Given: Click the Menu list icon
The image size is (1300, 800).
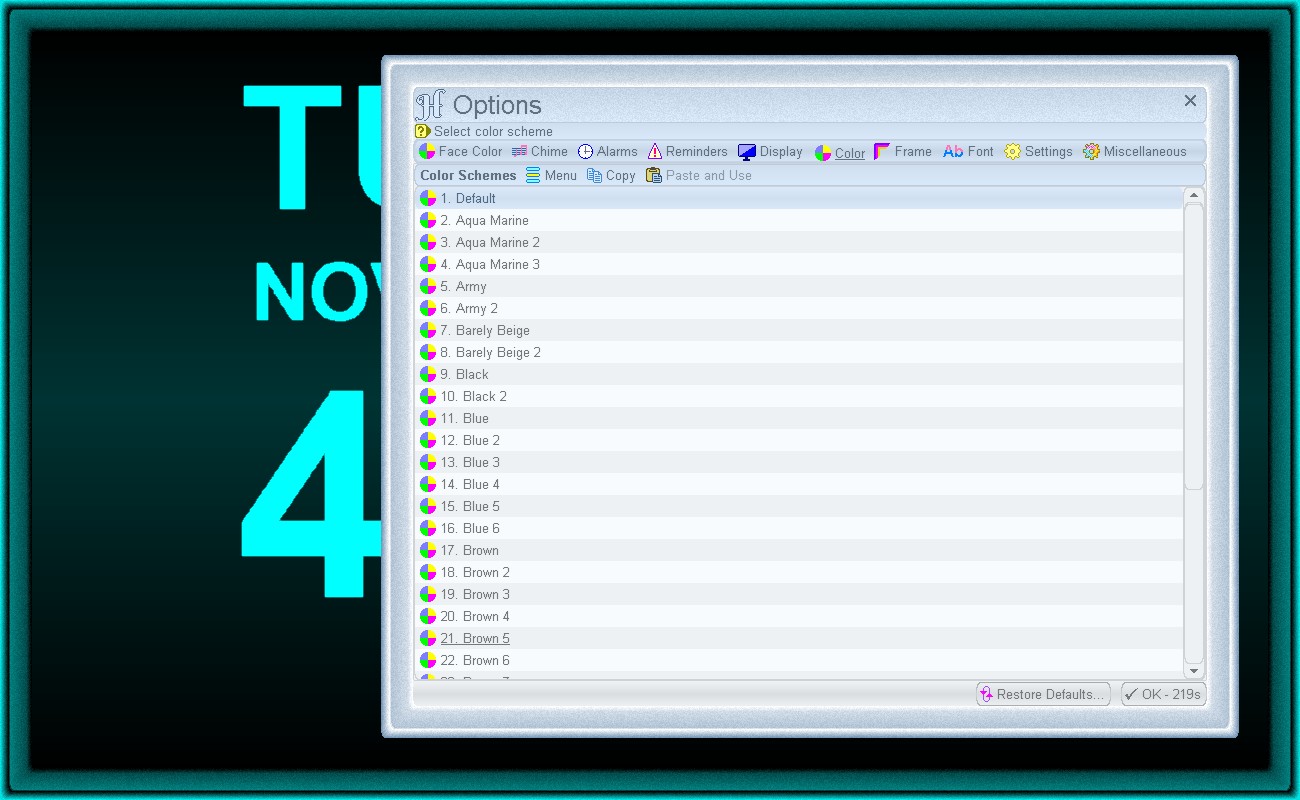Looking at the screenshot, I should click(533, 176).
